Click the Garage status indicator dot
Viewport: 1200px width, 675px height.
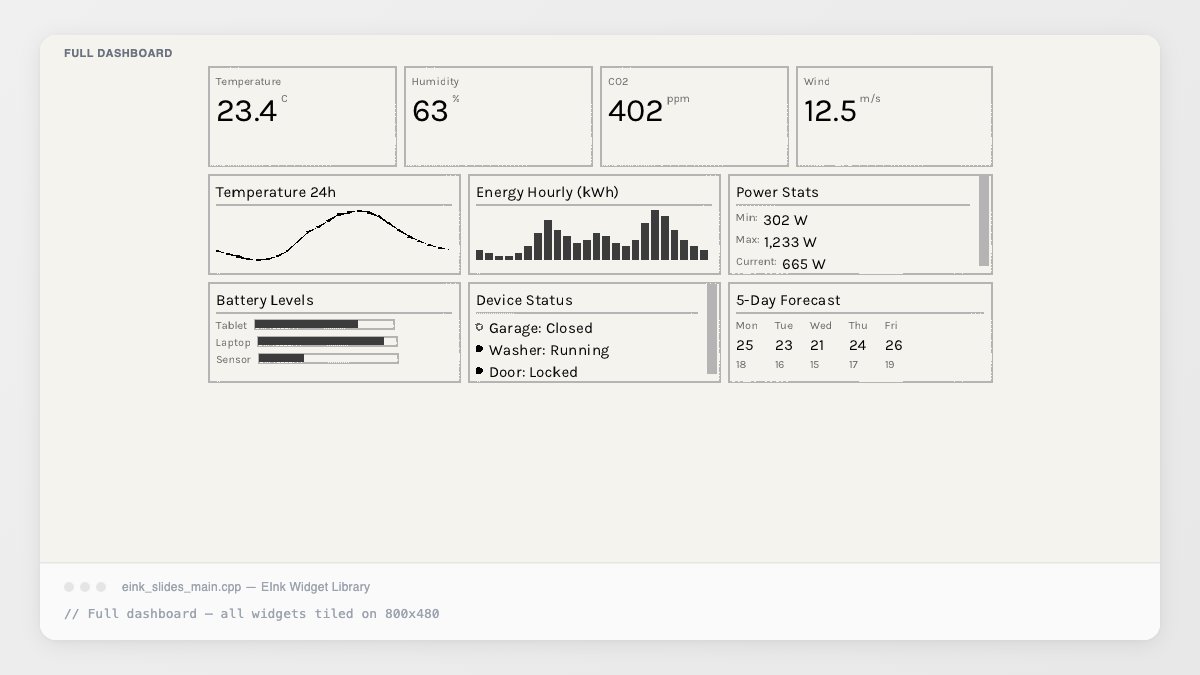tap(479, 327)
